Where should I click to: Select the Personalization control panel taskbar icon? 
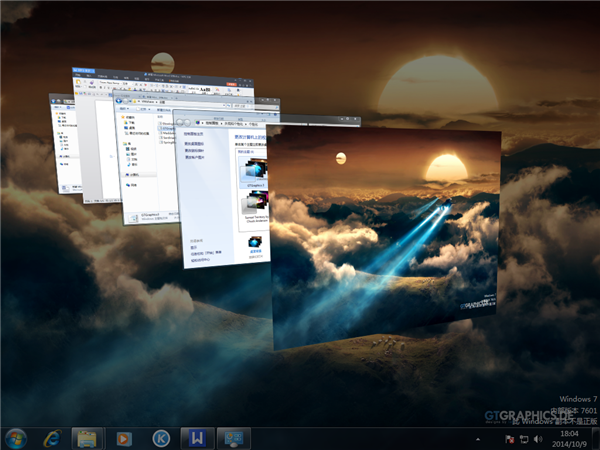tap(234, 438)
